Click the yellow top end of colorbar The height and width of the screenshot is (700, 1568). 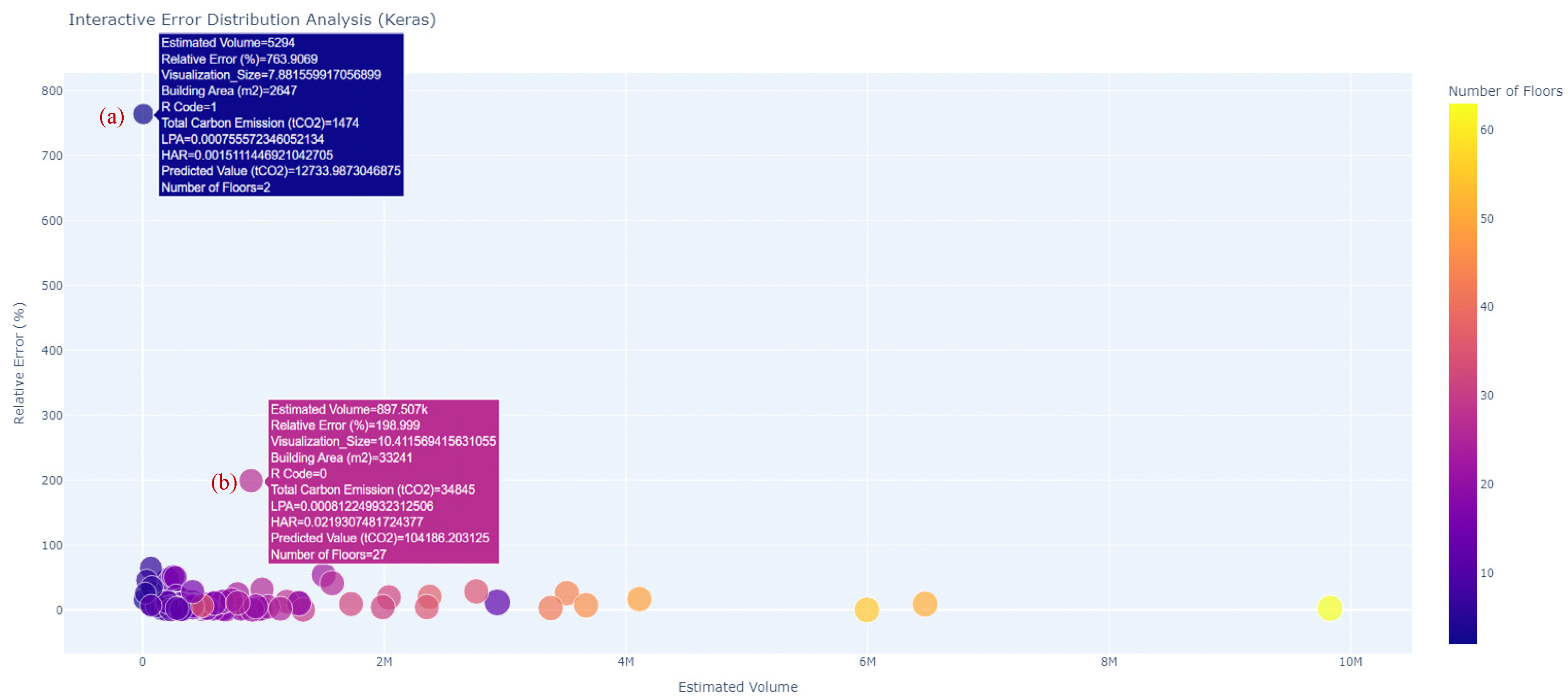1462,110
